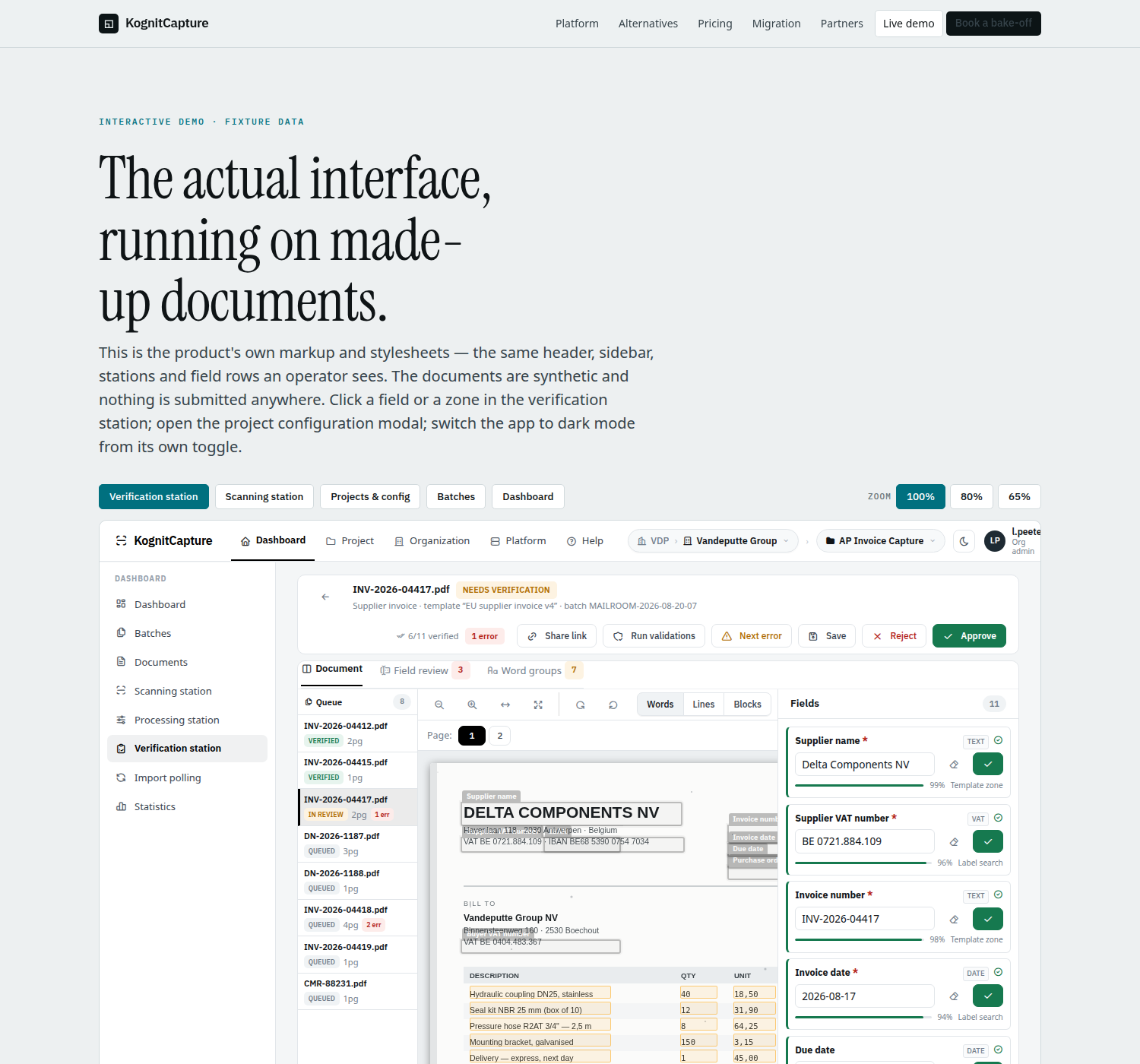Open the AP Invoice Capture project dropdown
Viewport: 1140px width, 1064px height.
pos(881,541)
